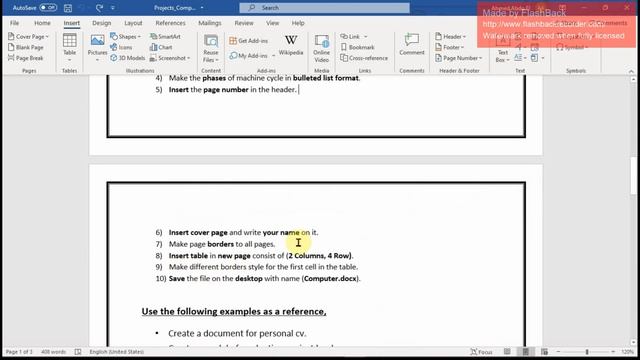Open the File tab

[x=14, y=23]
